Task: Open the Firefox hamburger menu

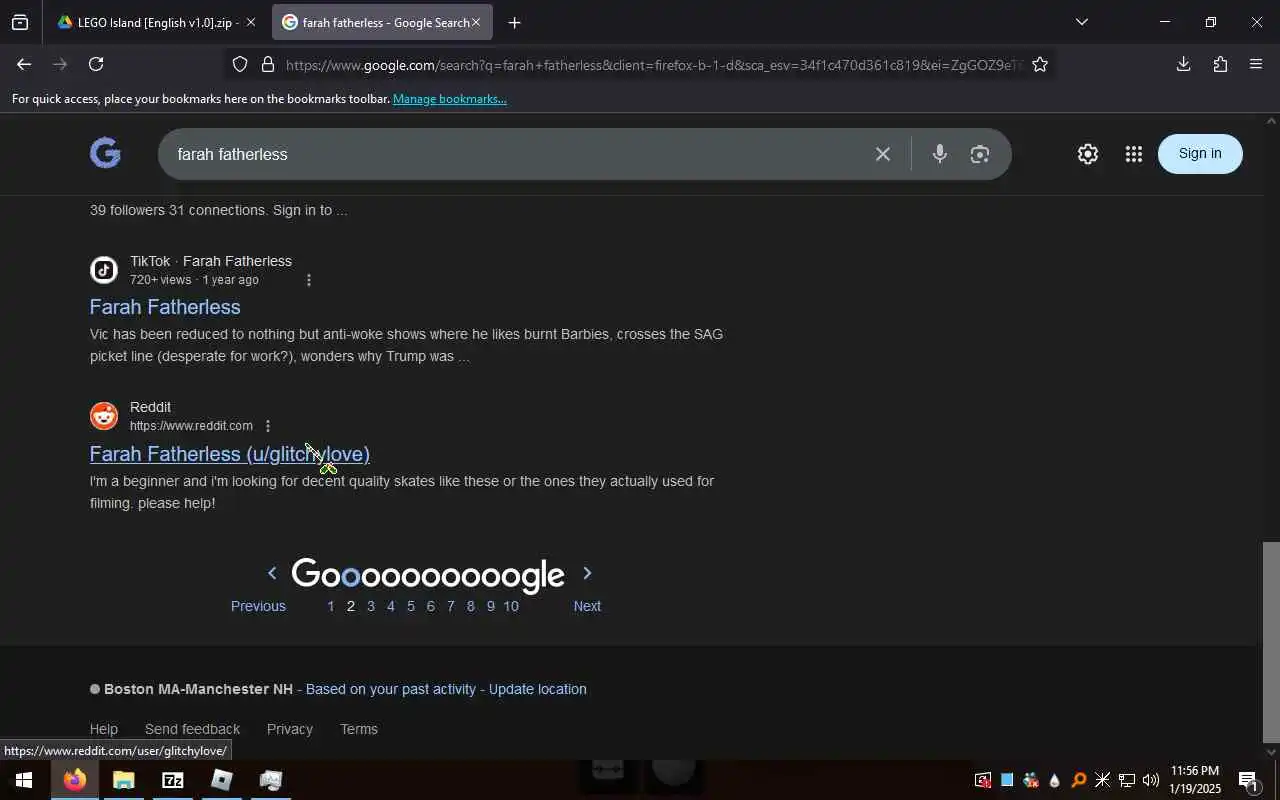Action: tap(1256, 64)
